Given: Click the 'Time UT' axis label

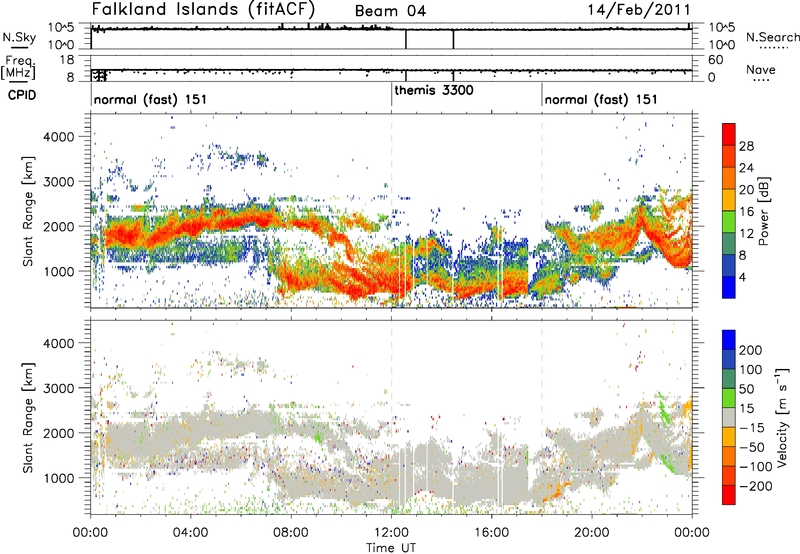Looking at the screenshot, I should 391,548.
